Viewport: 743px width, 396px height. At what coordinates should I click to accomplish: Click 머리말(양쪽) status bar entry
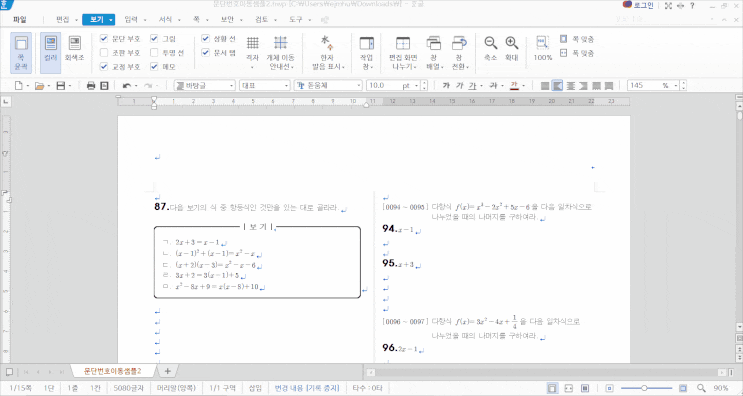[176, 388]
